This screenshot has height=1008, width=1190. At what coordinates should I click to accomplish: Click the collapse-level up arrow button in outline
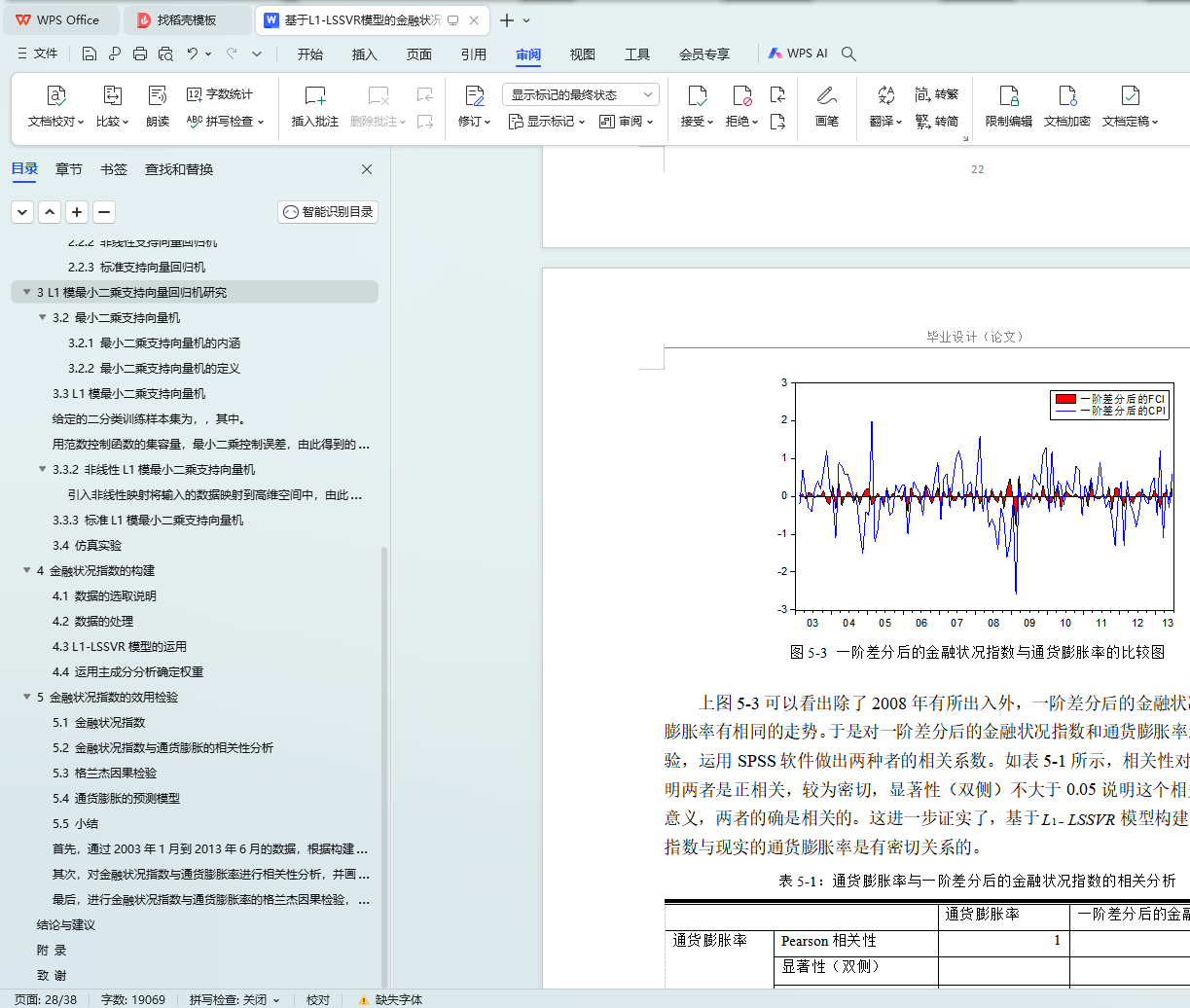click(50, 212)
